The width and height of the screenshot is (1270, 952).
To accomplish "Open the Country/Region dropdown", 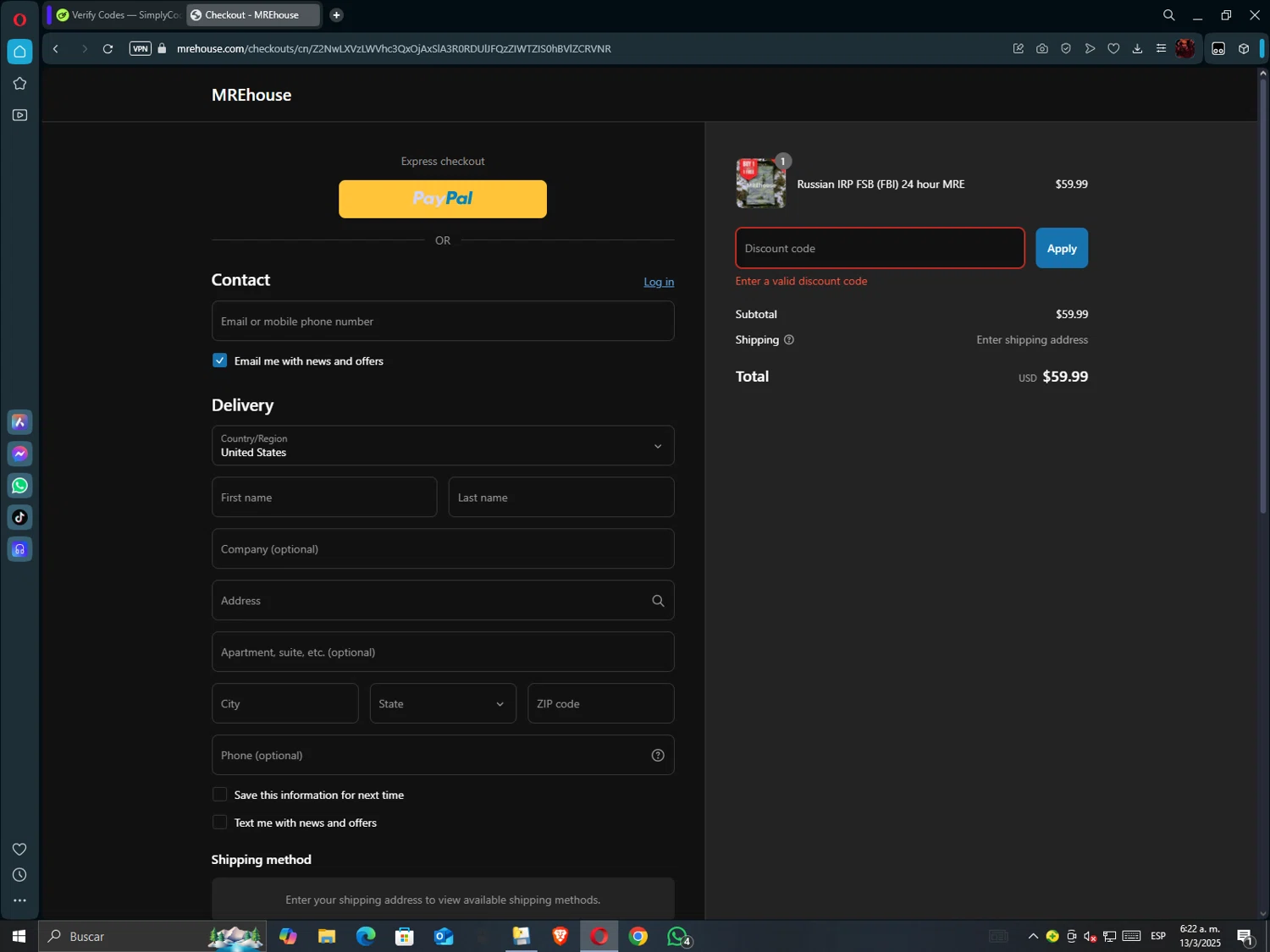I will point(443,446).
